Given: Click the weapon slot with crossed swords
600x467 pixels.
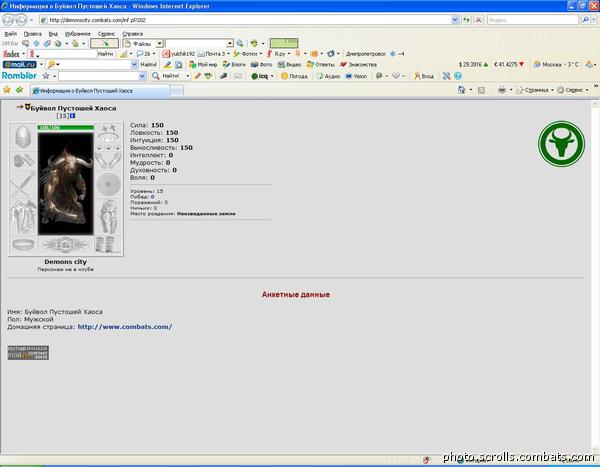Looking at the screenshot, I should coord(23,185).
